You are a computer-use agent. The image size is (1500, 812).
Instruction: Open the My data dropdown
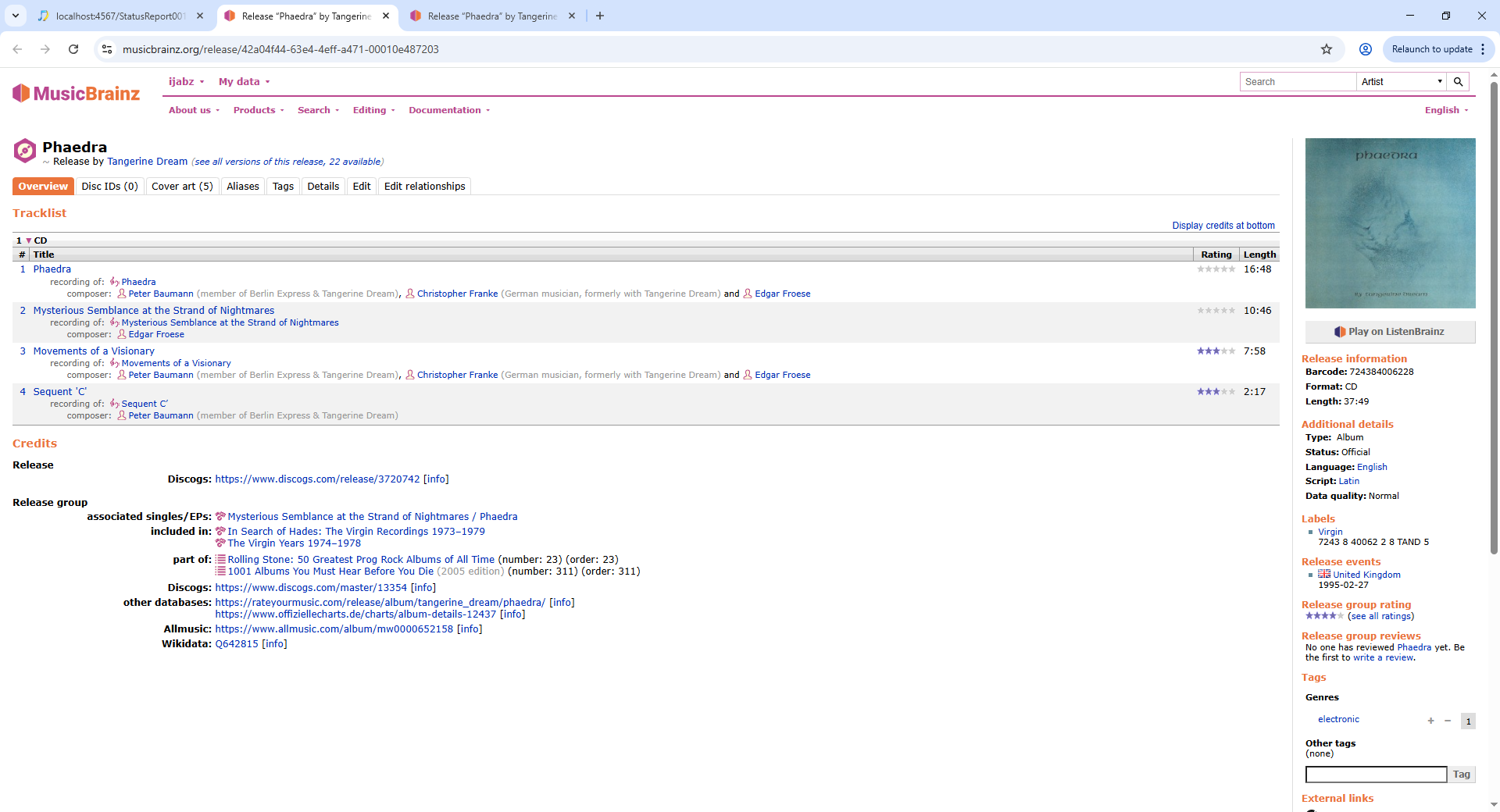[245, 81]
